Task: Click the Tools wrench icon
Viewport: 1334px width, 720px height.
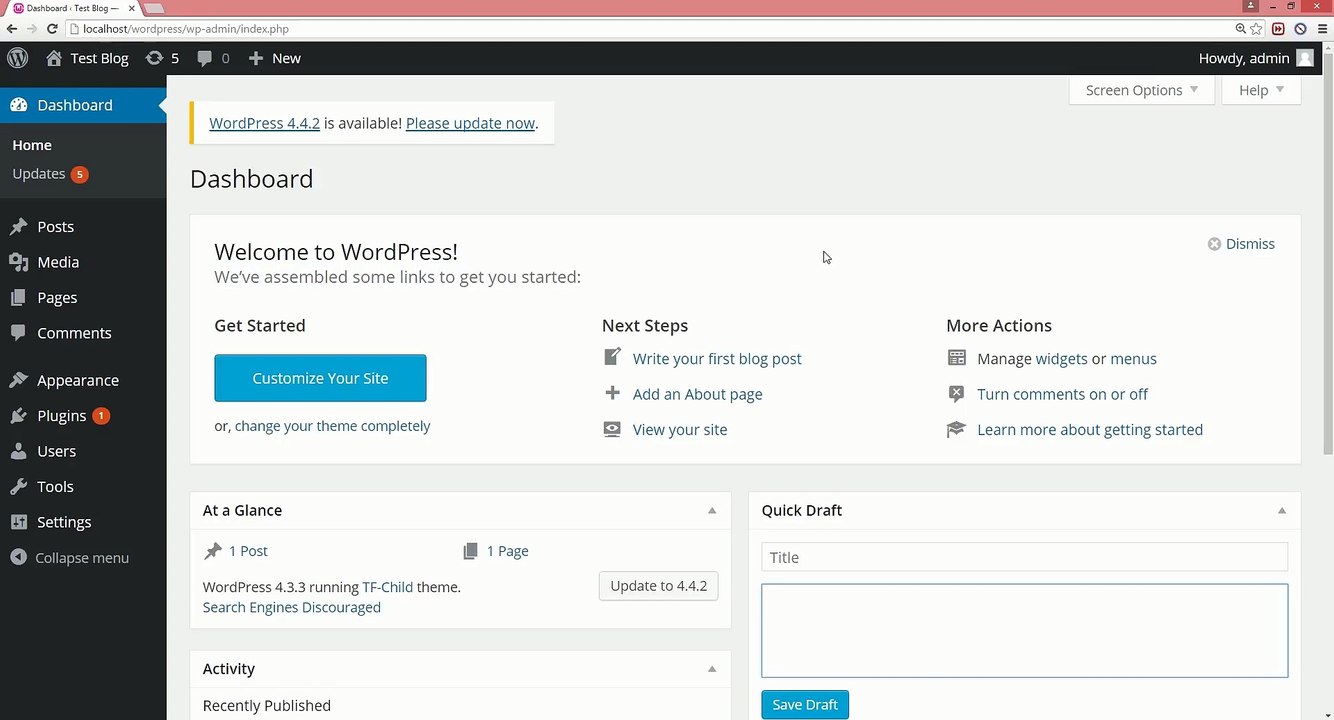Action: pos(18,487)
